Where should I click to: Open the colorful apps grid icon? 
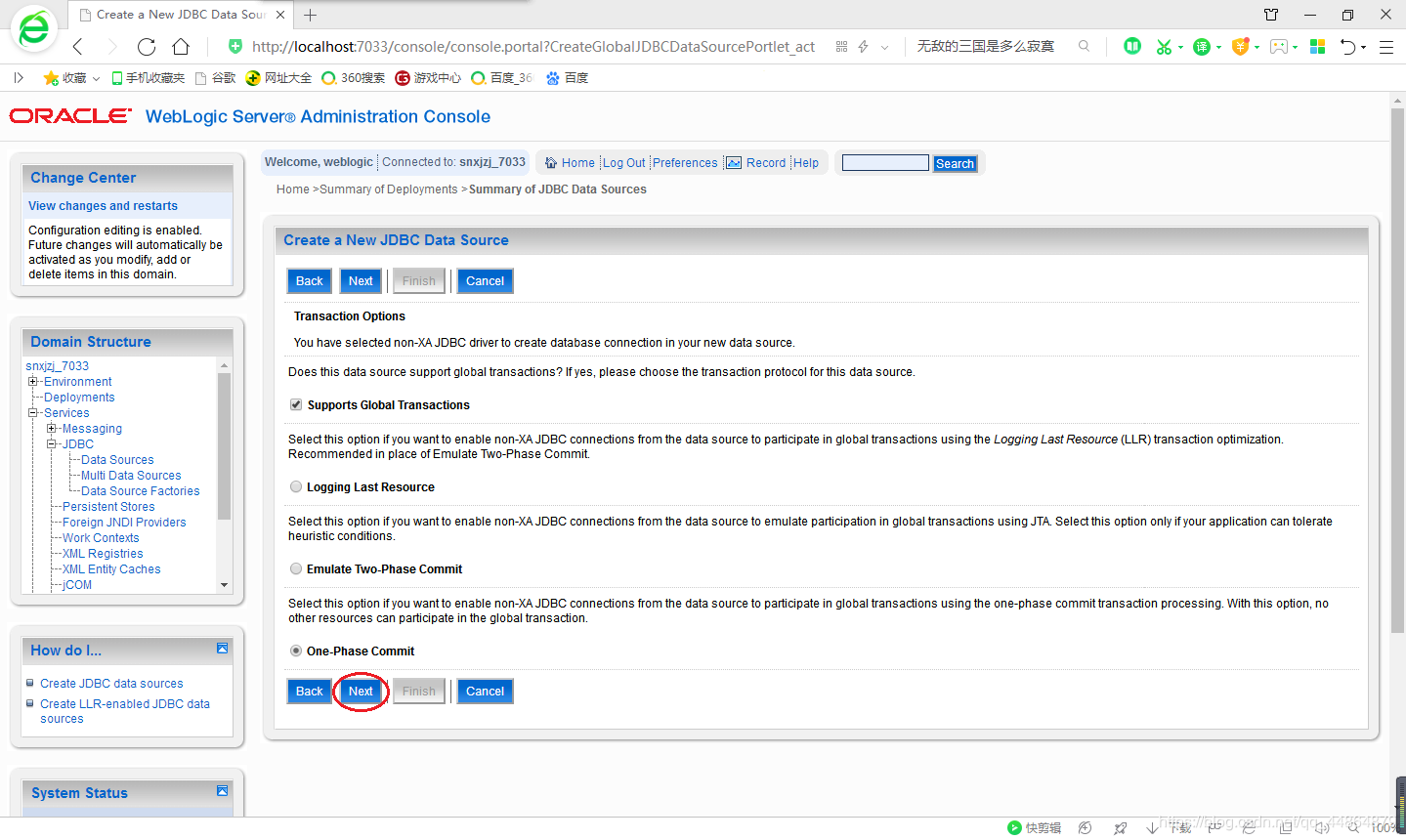click(1317, 46)
